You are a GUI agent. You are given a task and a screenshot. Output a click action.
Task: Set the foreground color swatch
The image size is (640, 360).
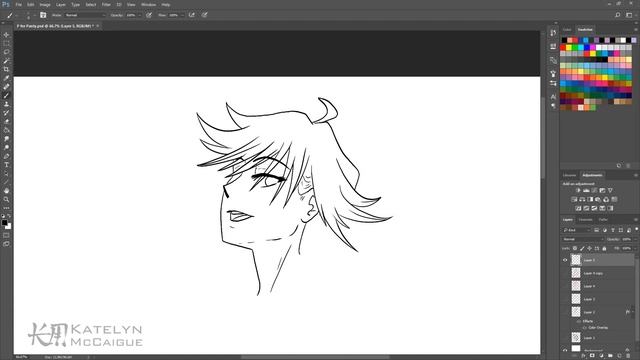[x=4, y=223]
